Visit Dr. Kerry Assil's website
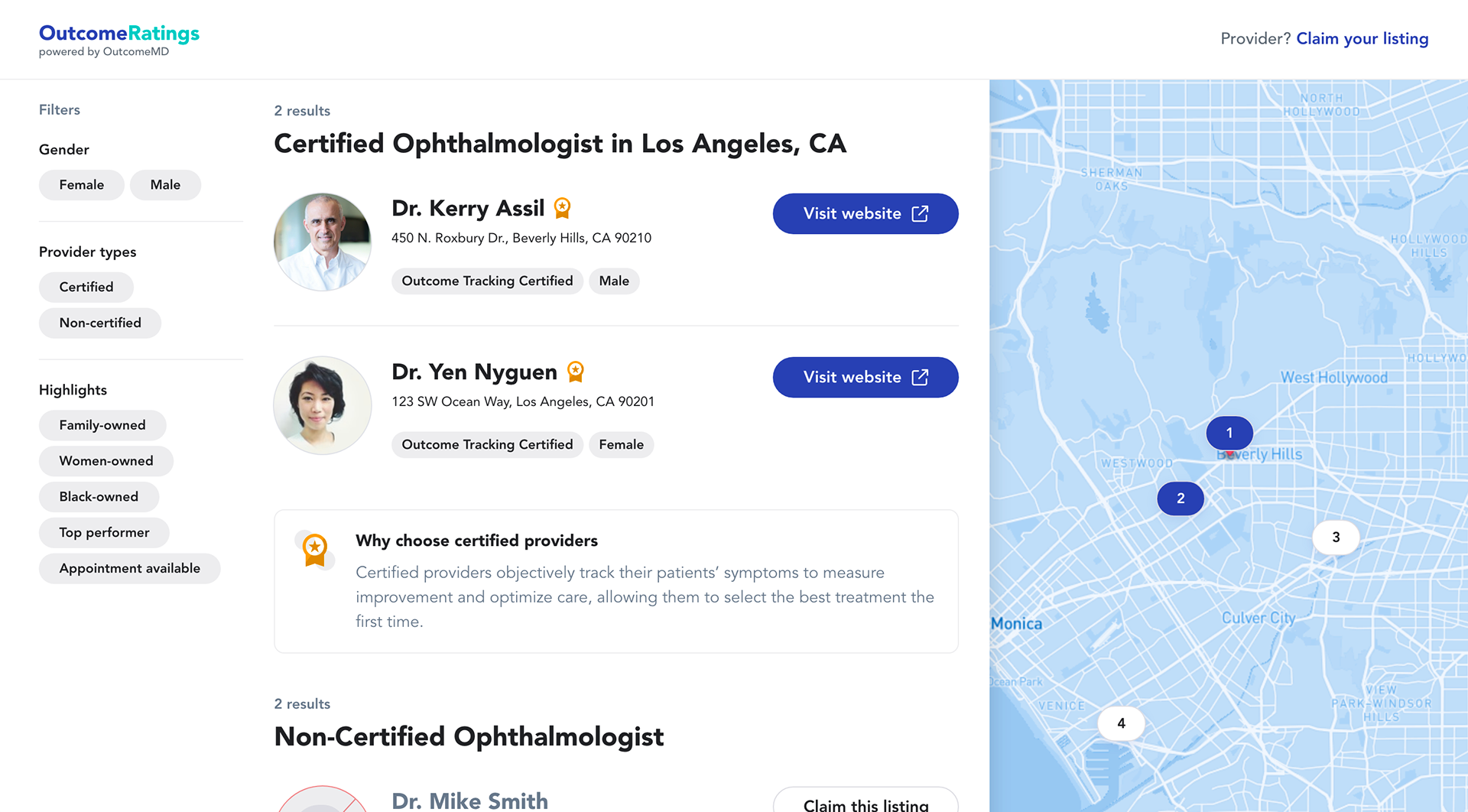This screenshot has width=1468, height=812. click(x=866, y=214)
